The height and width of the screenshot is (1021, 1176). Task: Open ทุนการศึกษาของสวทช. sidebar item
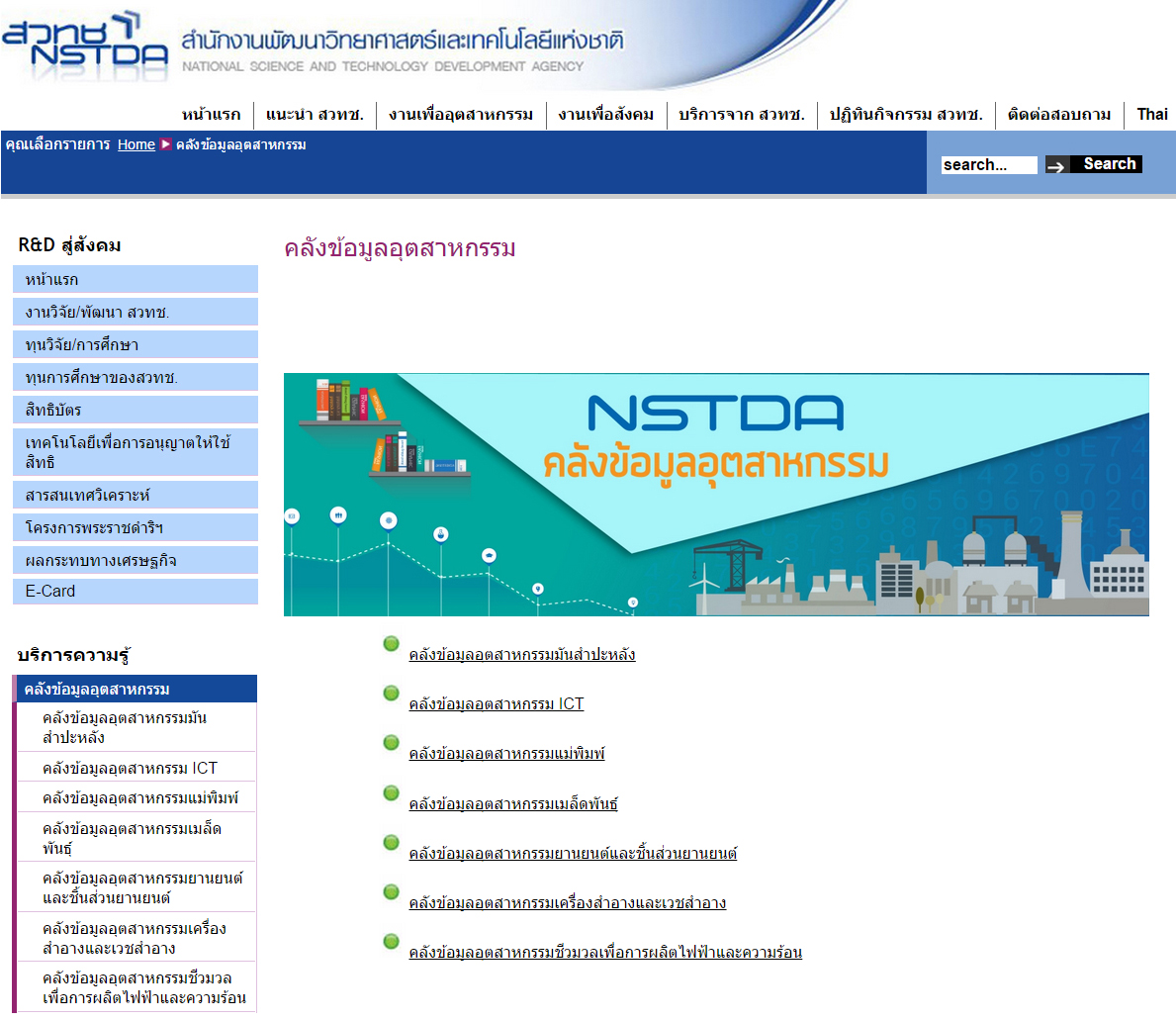click(x=136, y=377)
